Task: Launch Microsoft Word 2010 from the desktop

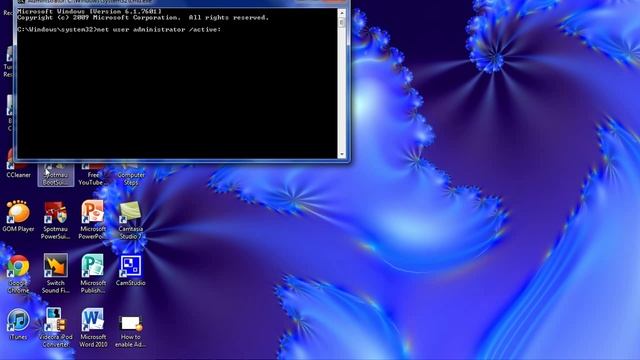Action: [x=93, y=328]
